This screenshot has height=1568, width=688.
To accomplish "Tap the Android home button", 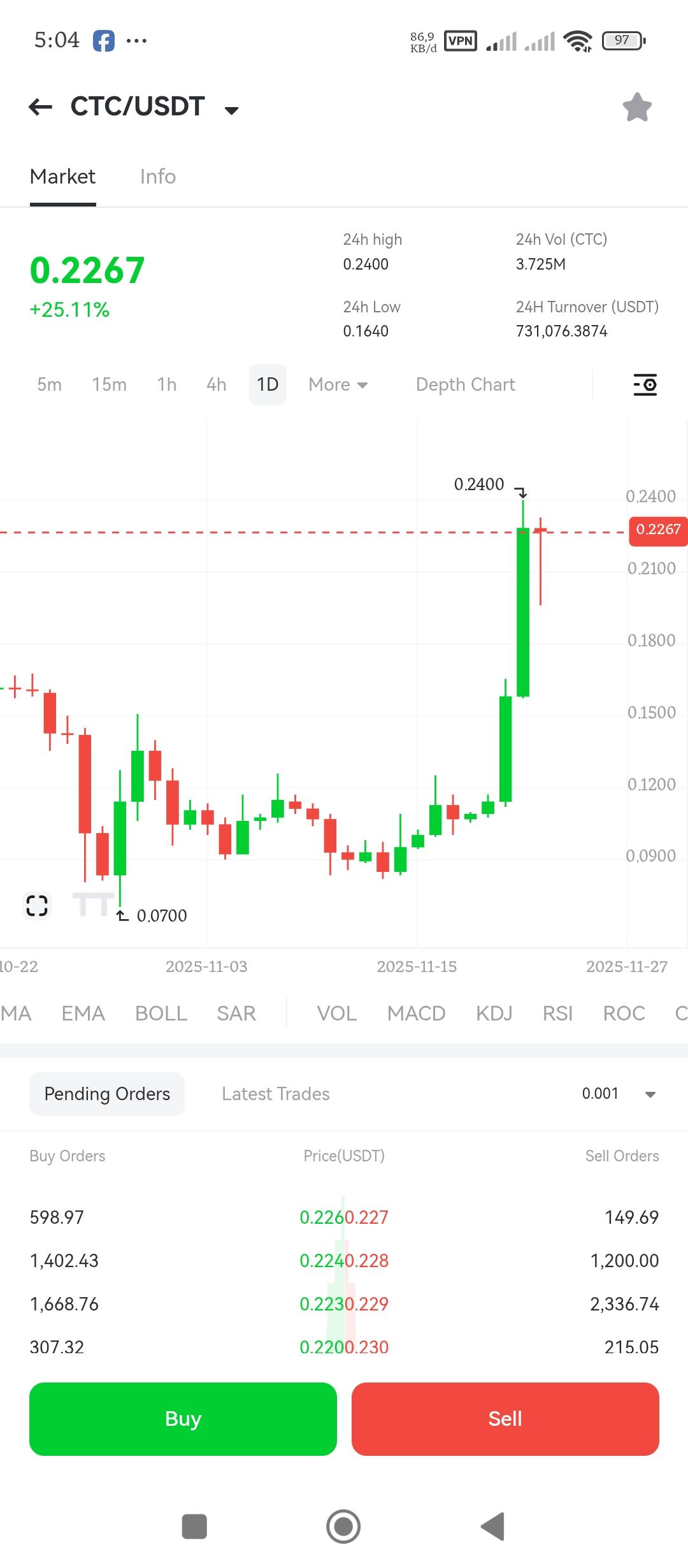I will [343, 1527].
